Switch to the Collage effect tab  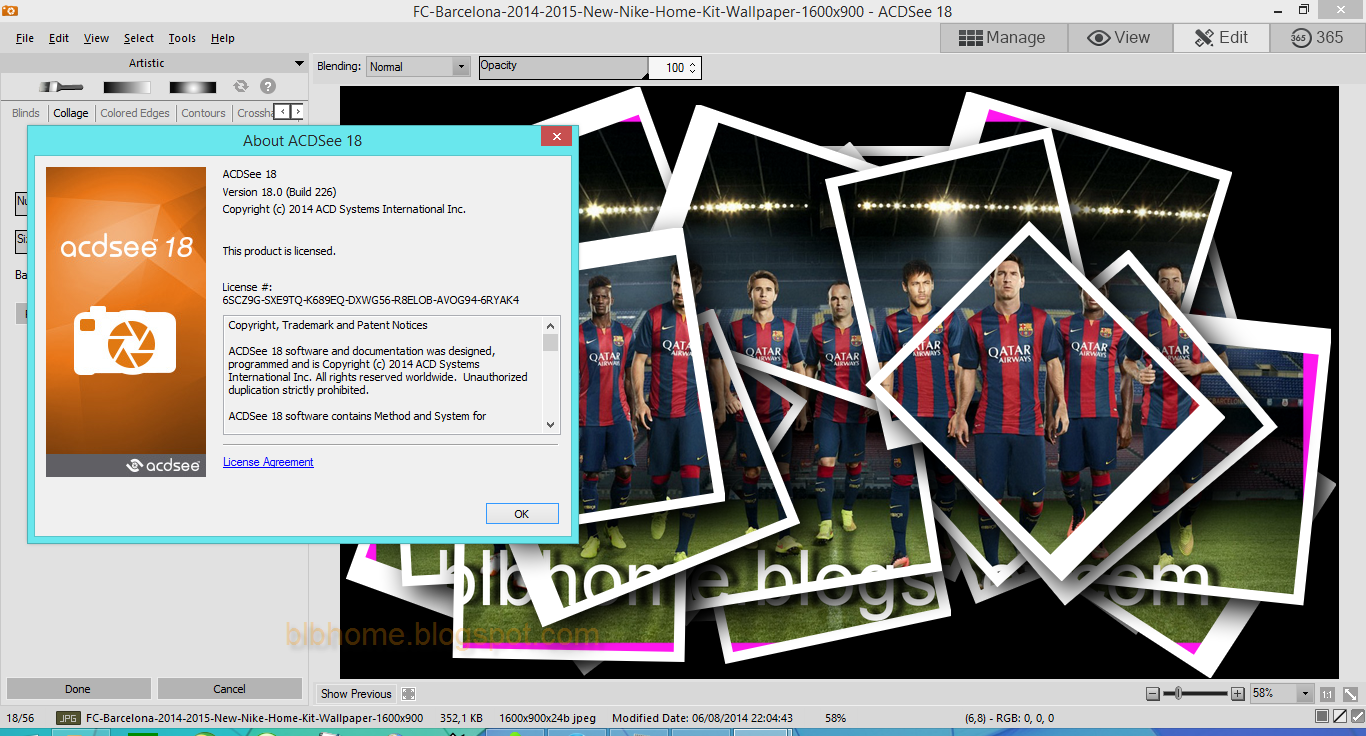pos(71,113)
